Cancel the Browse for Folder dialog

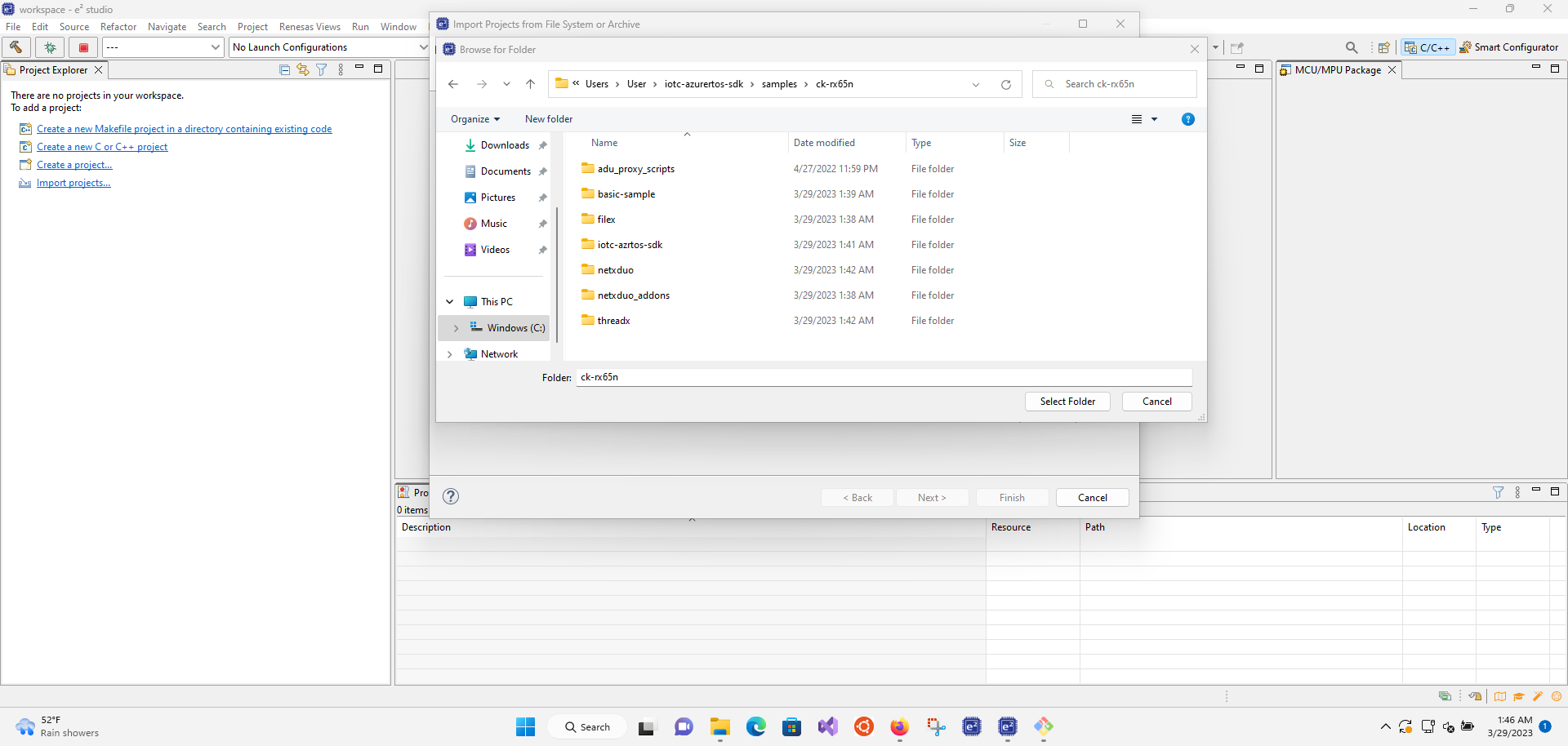(x=1156, y=402)
